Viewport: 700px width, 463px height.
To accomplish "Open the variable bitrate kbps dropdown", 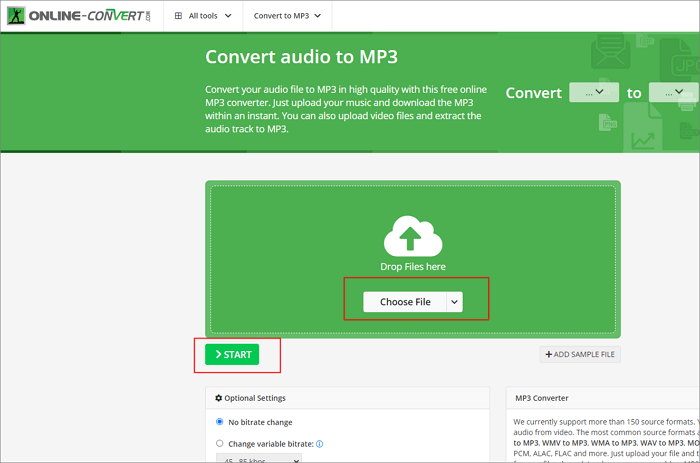I will pos(259,459).
